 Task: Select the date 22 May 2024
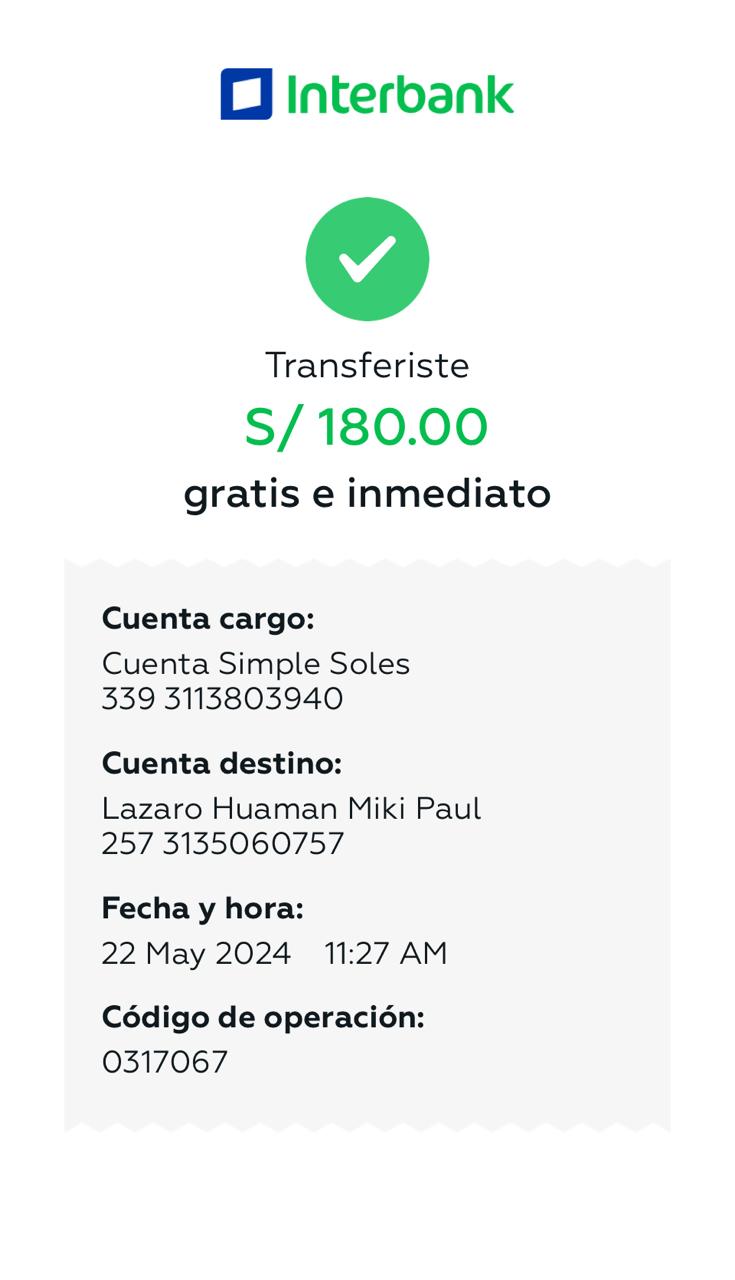click(196, 954)
